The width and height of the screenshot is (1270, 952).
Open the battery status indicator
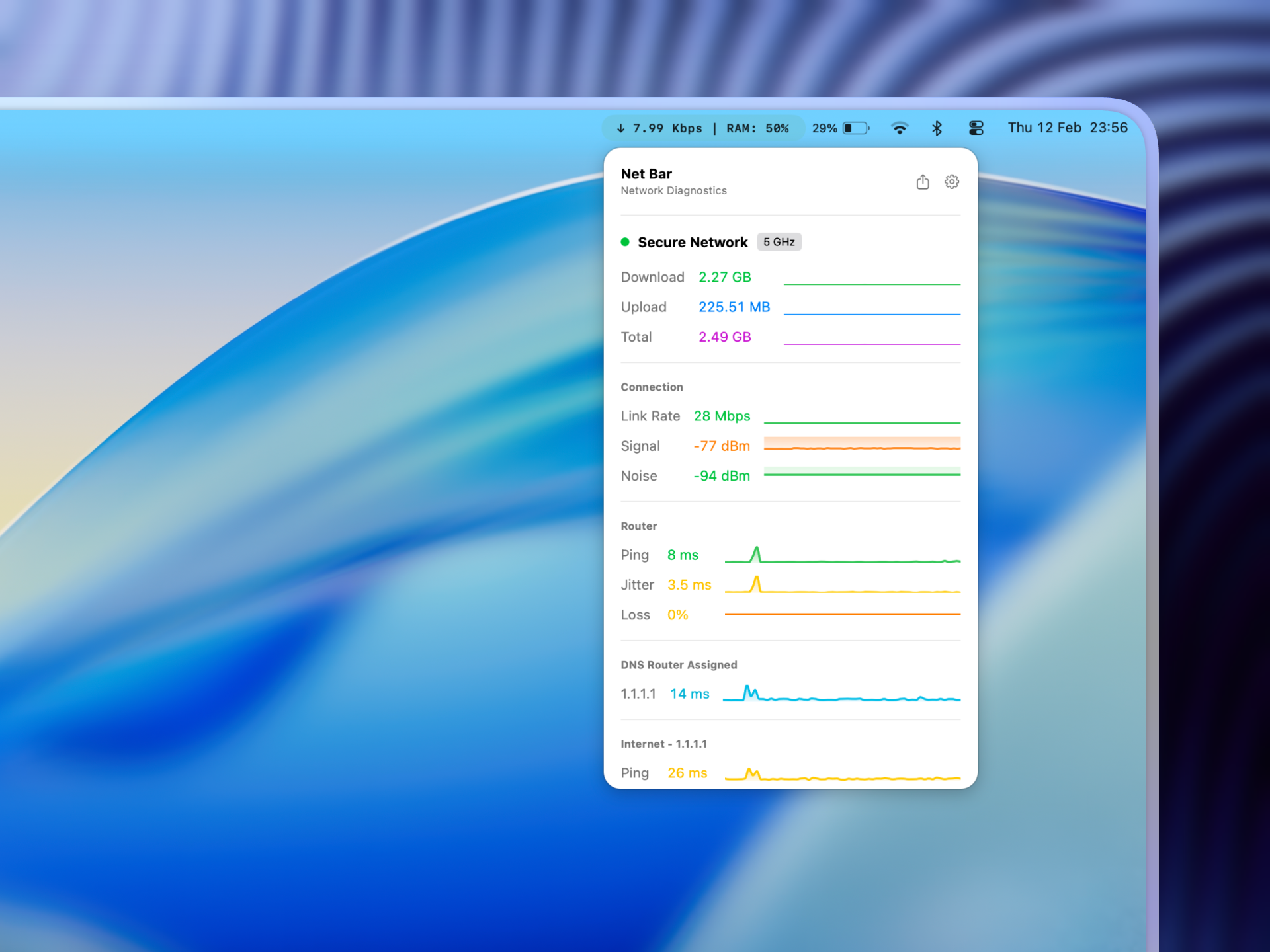(x=840, y=128)
